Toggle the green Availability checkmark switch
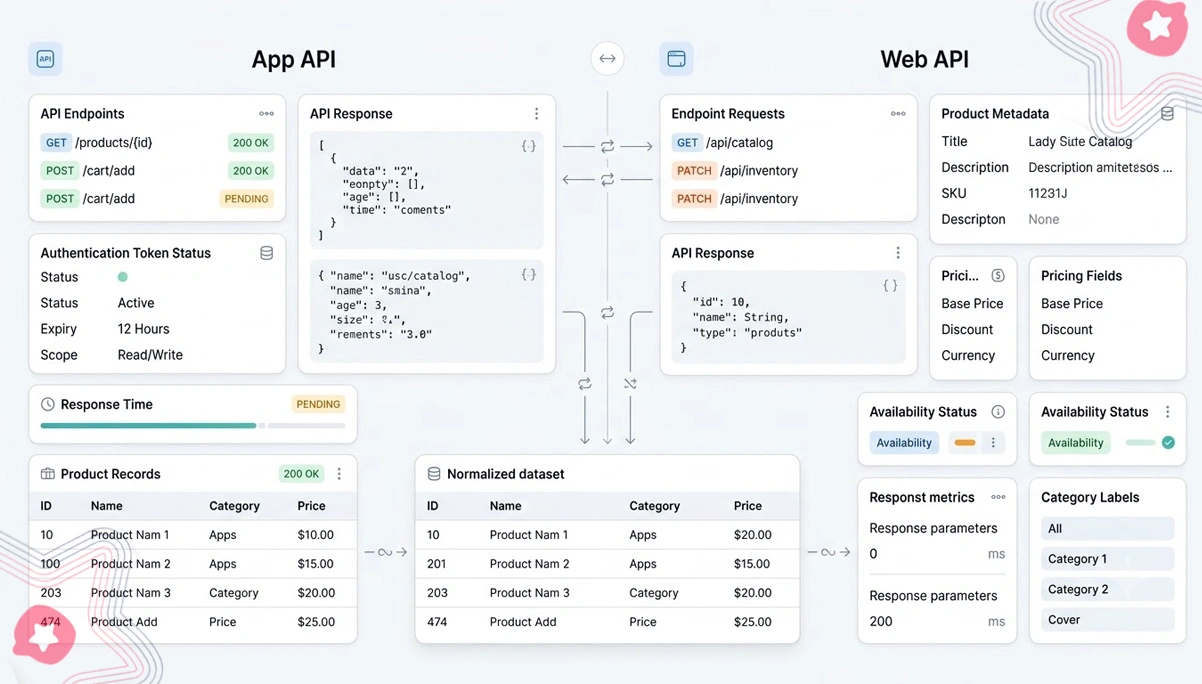1202x684 pixels. coord(1150,443)
